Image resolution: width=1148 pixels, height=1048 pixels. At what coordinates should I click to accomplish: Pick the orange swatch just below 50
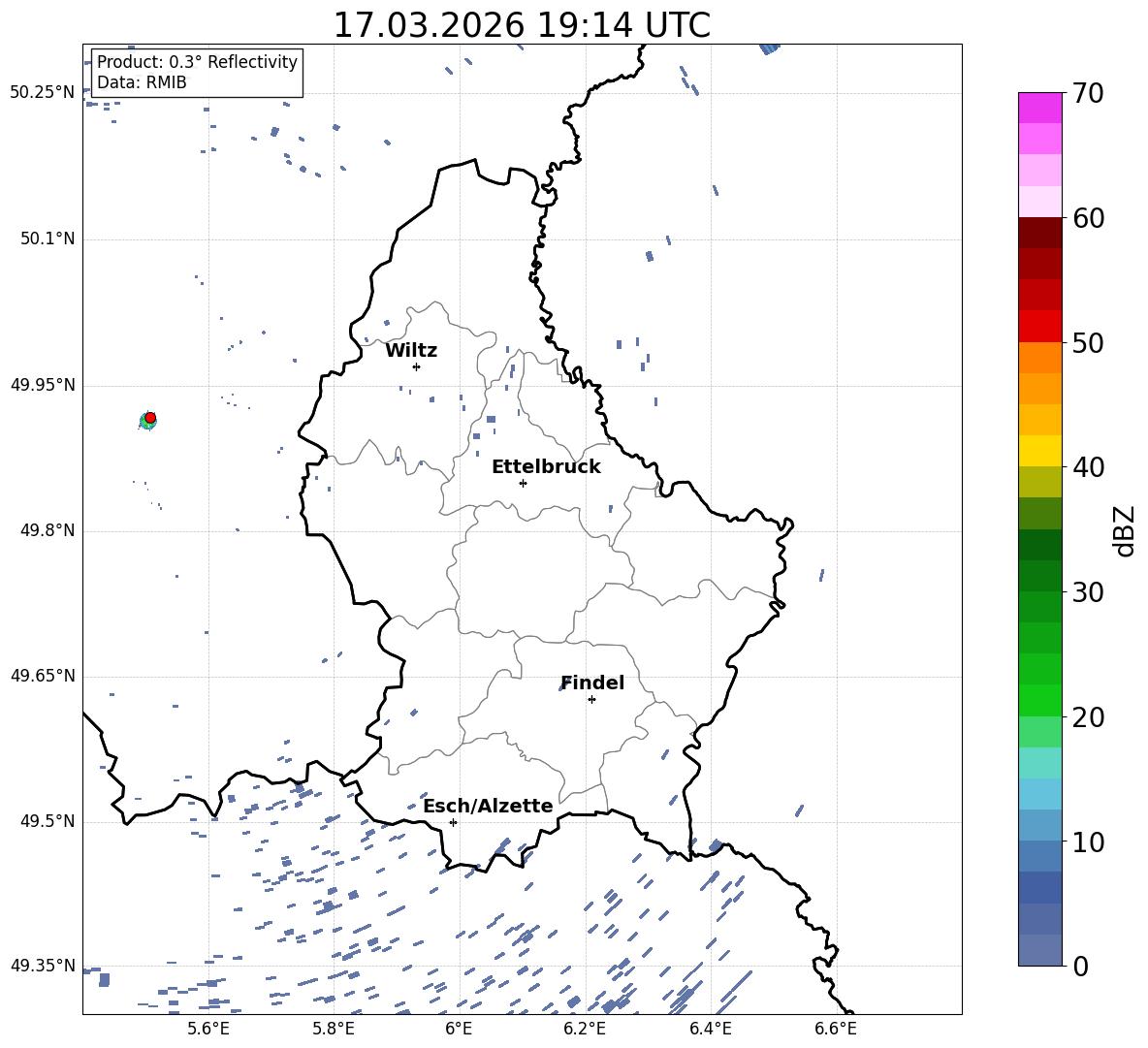tap(1039, 358)
